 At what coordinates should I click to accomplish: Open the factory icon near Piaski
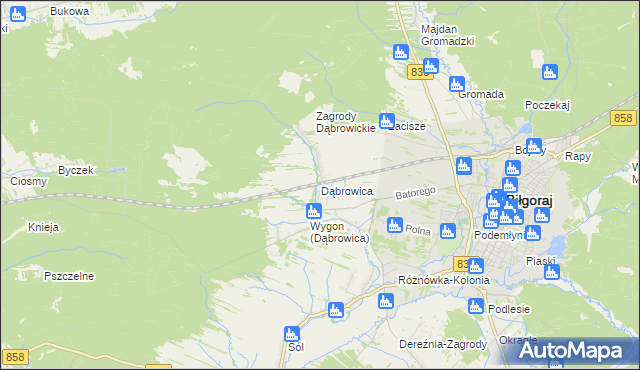click(x=552, y=272)
